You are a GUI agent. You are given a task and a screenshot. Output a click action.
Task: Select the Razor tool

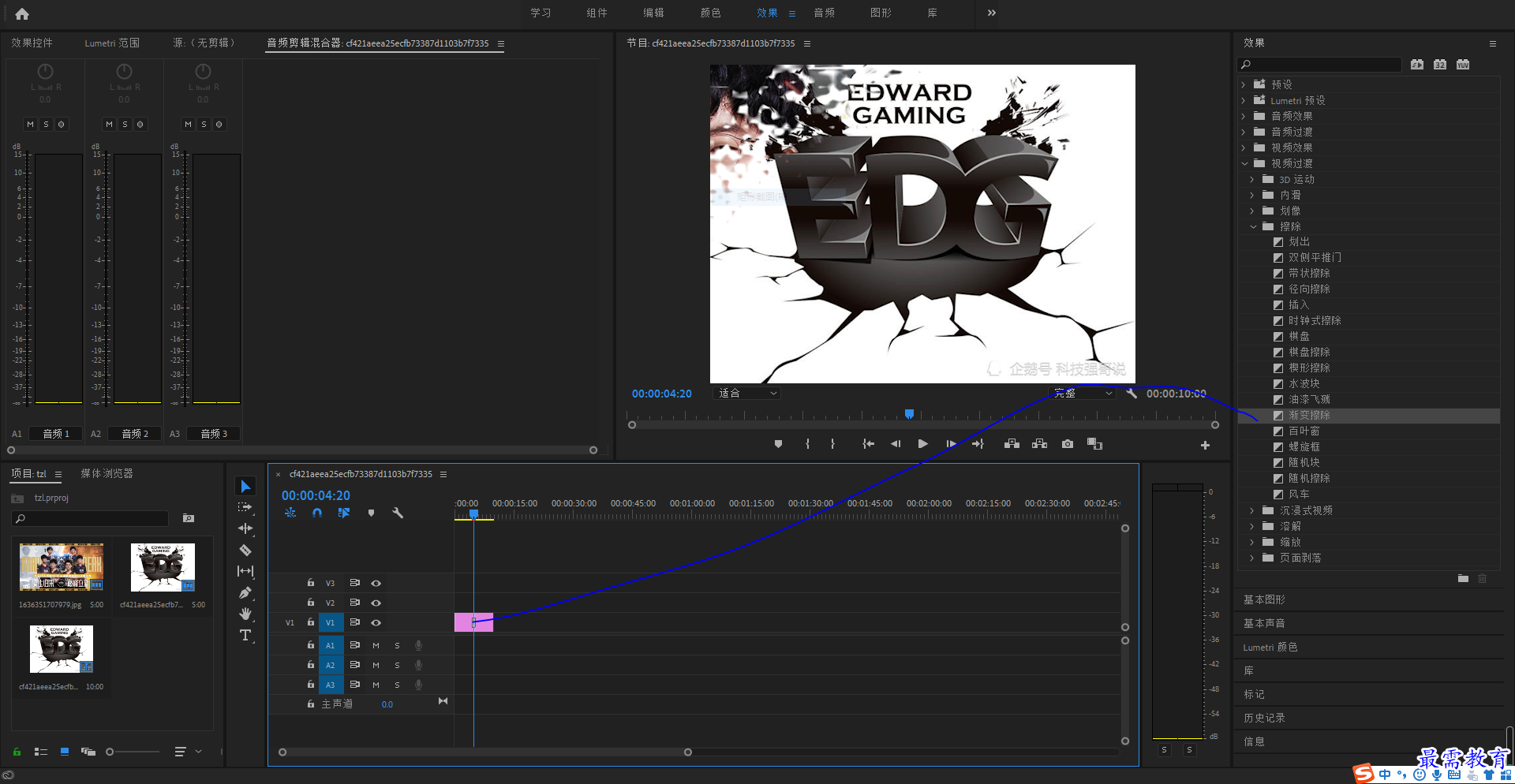(x=245, y=550)
